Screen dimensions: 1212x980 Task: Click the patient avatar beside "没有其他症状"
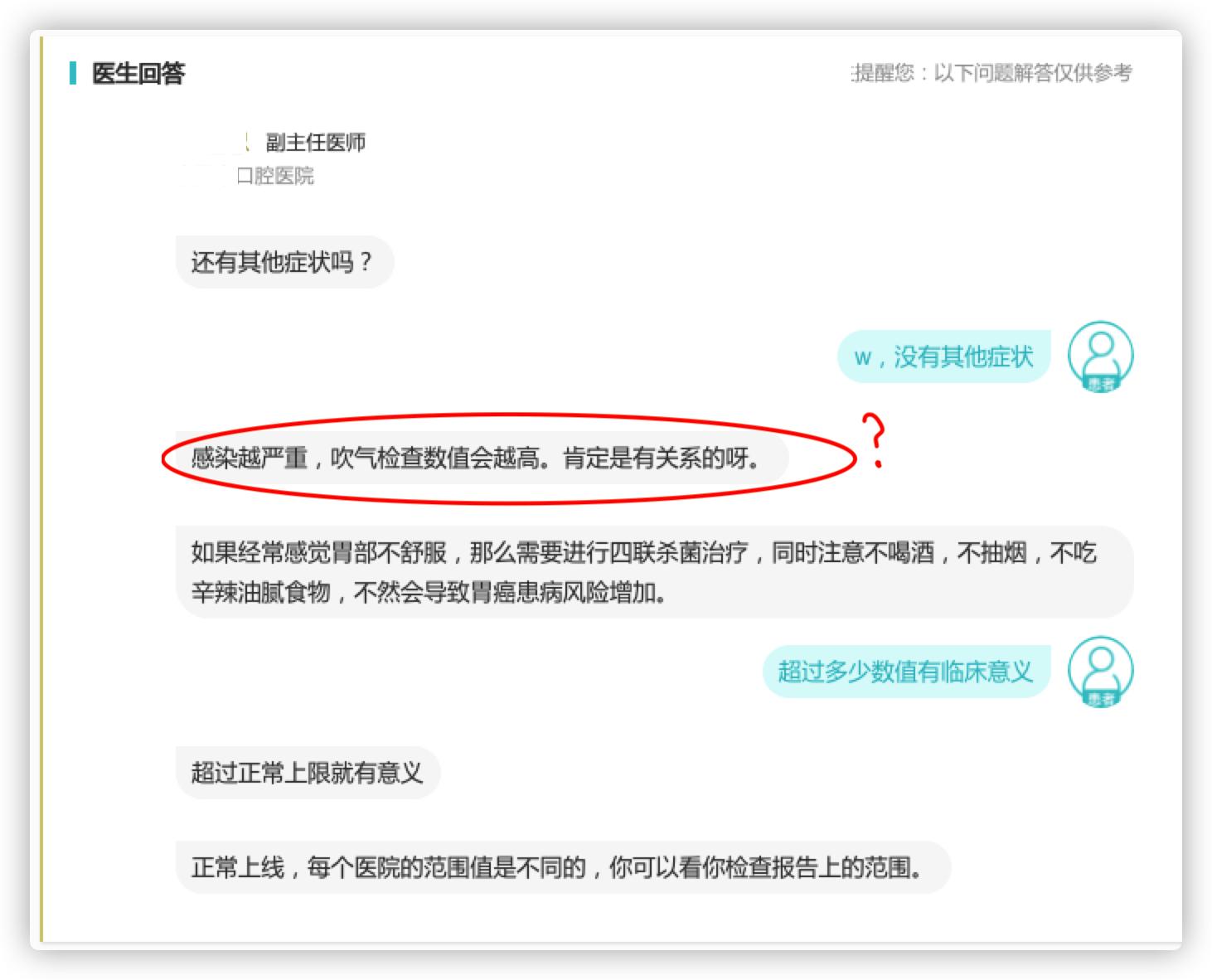(1101, 355)
